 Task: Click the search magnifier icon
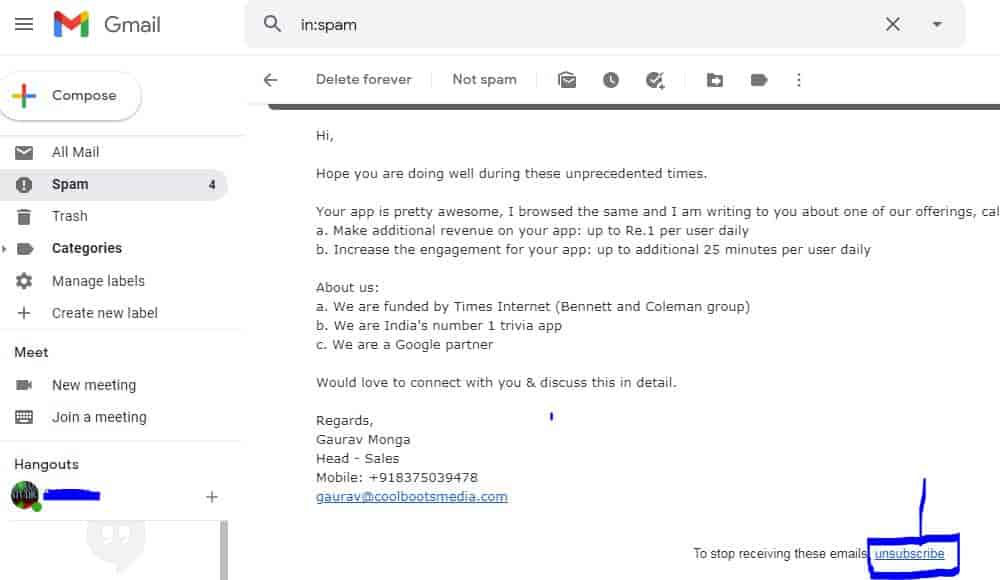click(270, 23)
